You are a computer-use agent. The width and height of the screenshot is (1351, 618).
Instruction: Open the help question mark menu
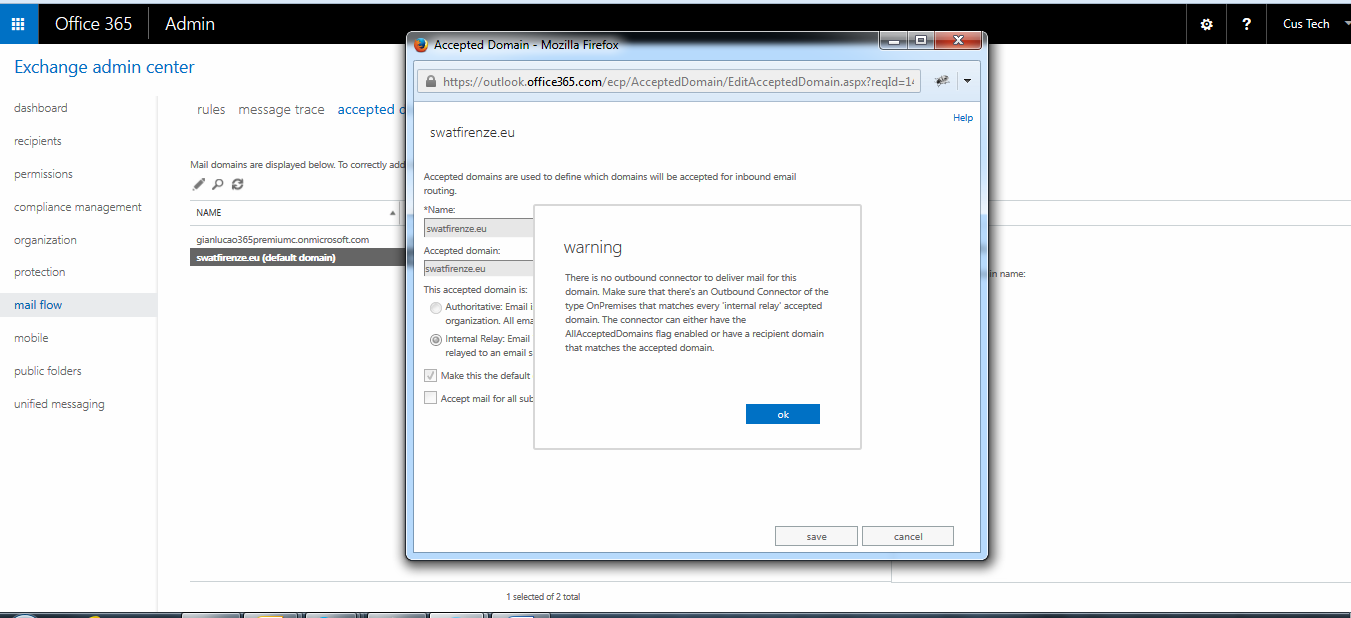[x=1246, y=24]
